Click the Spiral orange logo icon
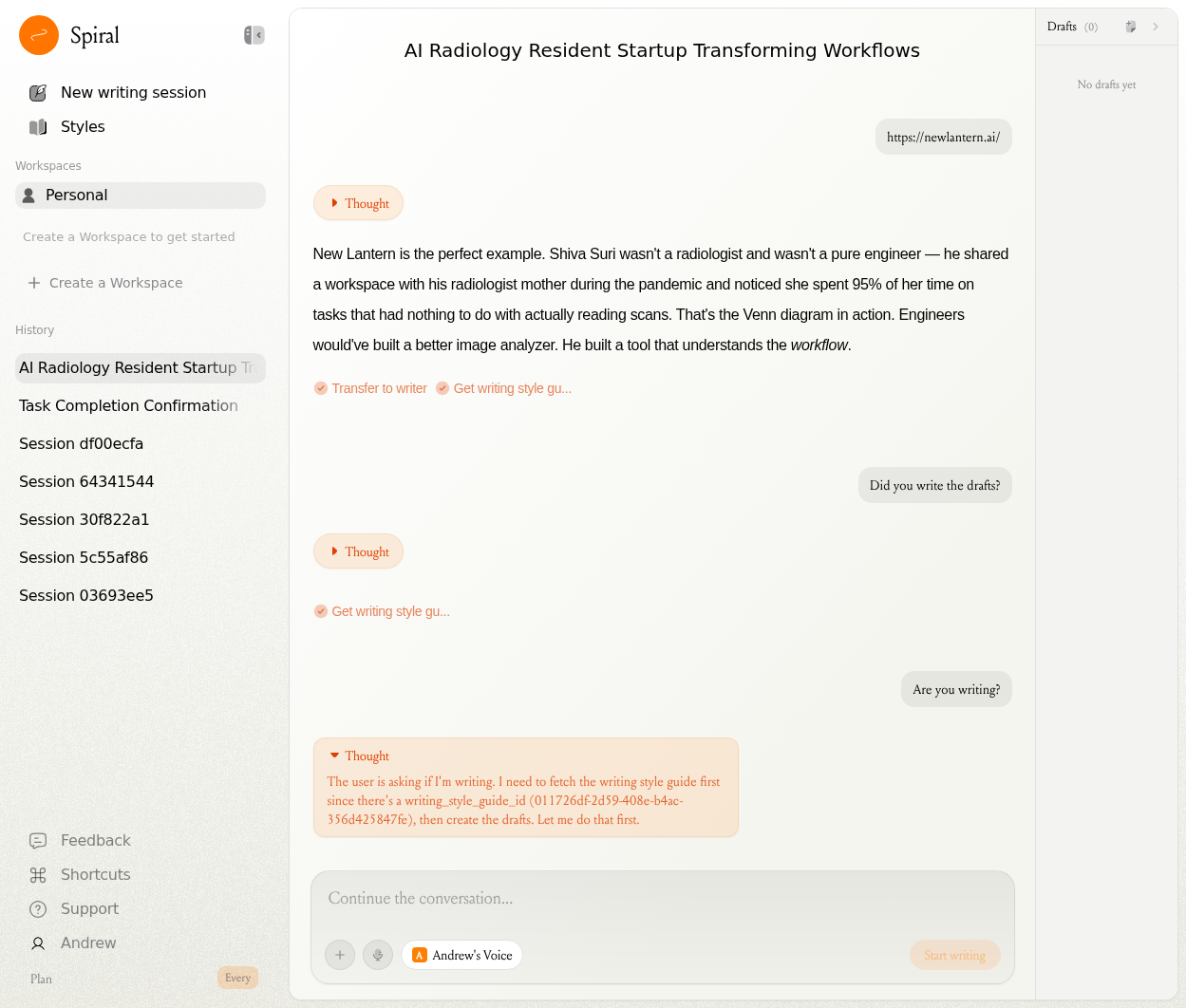This screenshot has height=1008, width=1186. tap(39, 36)
